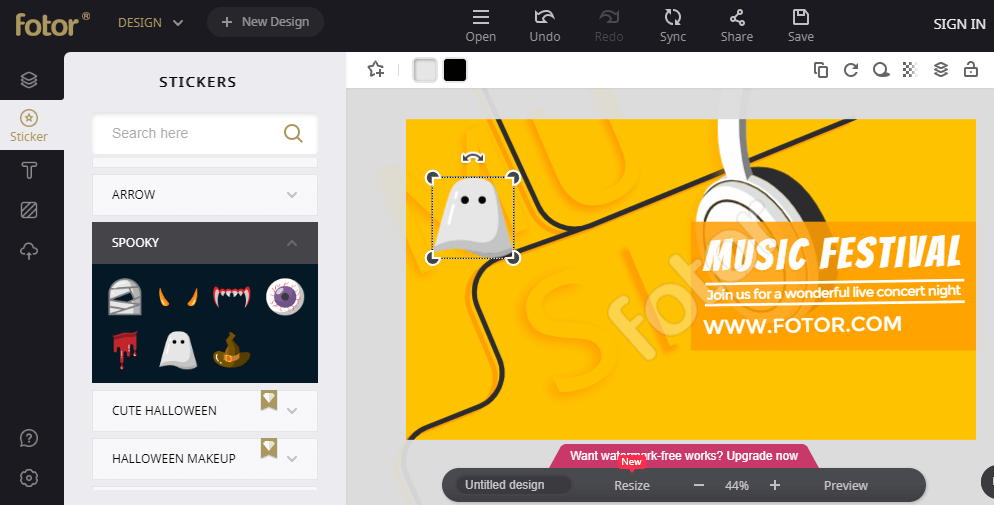Add the vampire fangs sticker

point(231,296)
